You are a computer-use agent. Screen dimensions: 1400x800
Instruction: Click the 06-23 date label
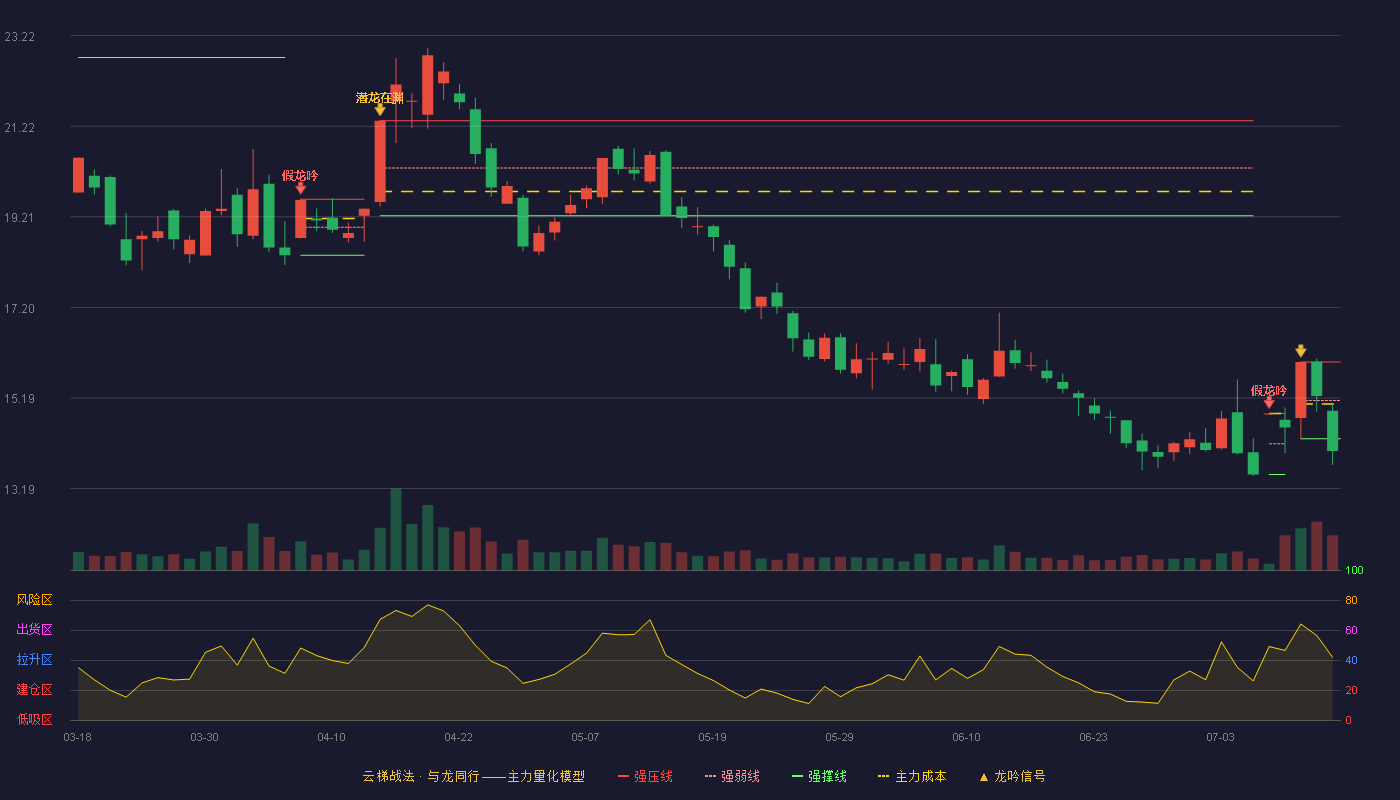pyautogui.click(x=1093, y=737)
